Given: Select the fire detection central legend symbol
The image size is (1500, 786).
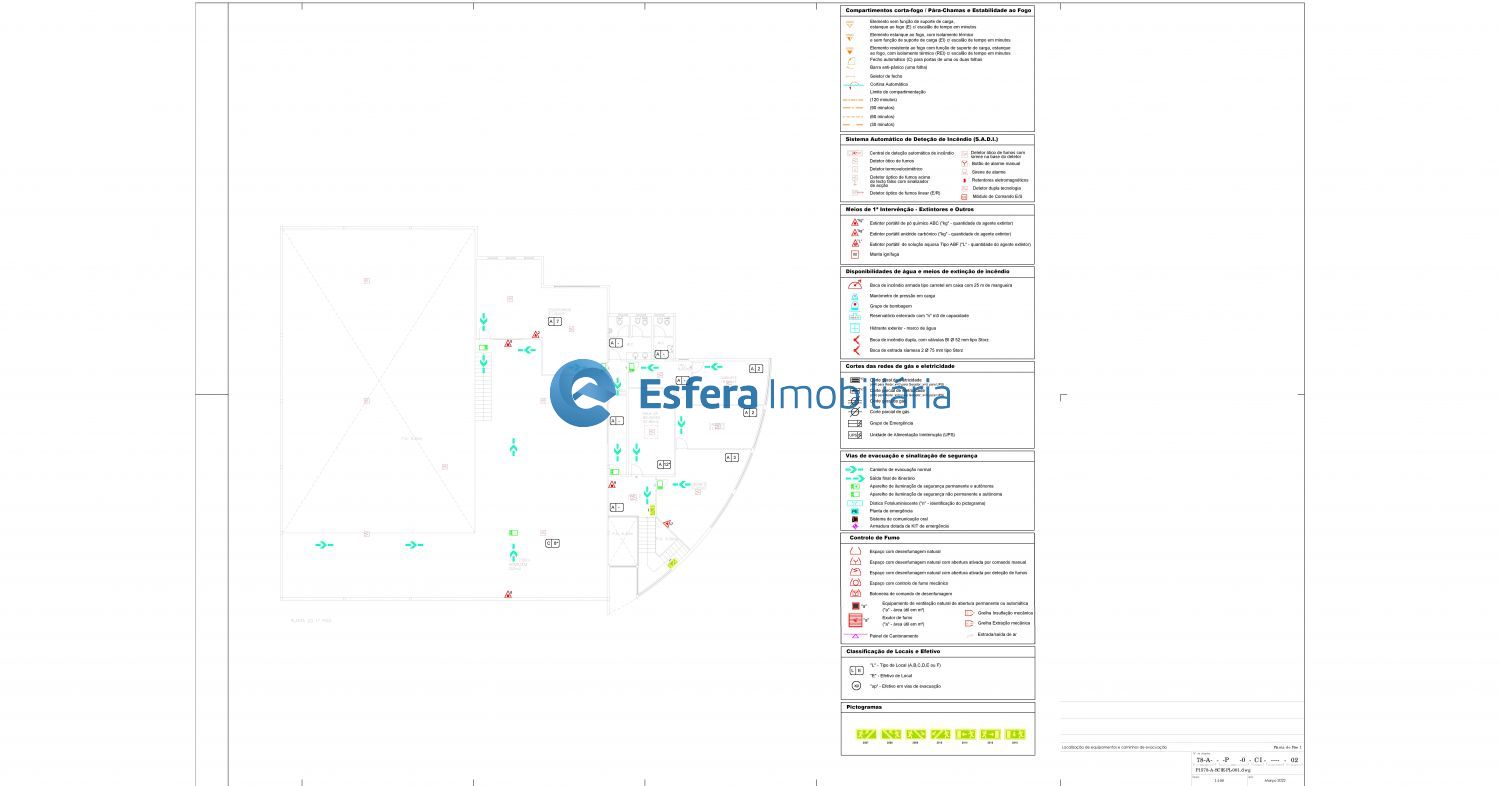Looking at the screenshot, I should coord(855,153).
